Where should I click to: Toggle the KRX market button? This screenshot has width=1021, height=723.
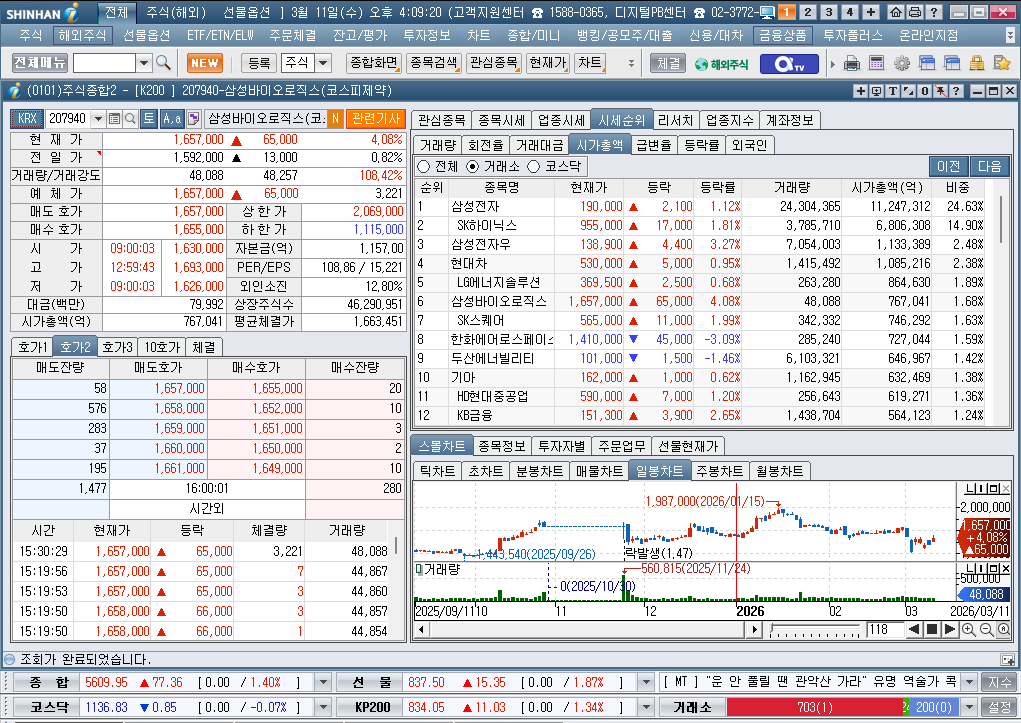(x=27, y=119)
